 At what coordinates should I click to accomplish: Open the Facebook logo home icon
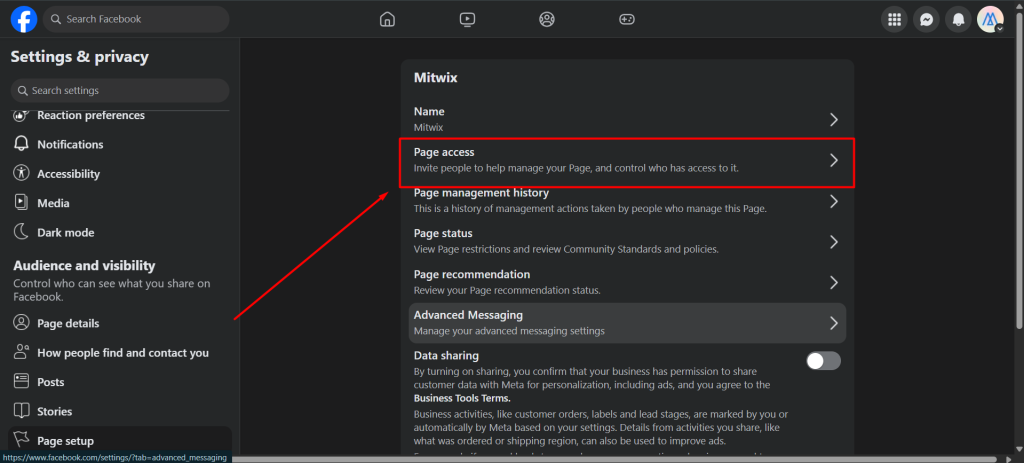[24, 19]
